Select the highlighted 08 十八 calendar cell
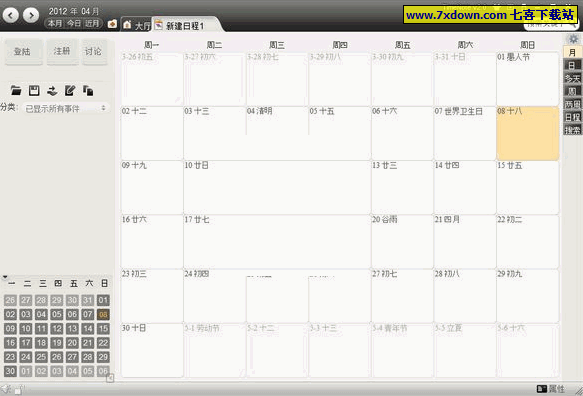Screen dimensions: 583x396 point(527,133)
